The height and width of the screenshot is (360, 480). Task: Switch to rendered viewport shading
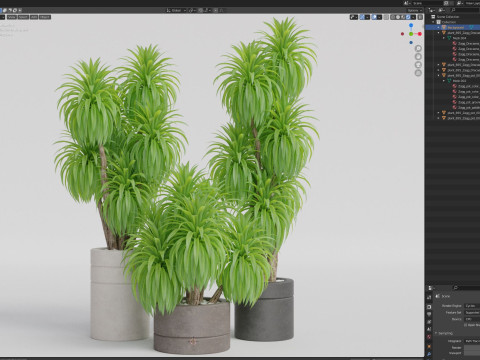[x=408, y=17]
